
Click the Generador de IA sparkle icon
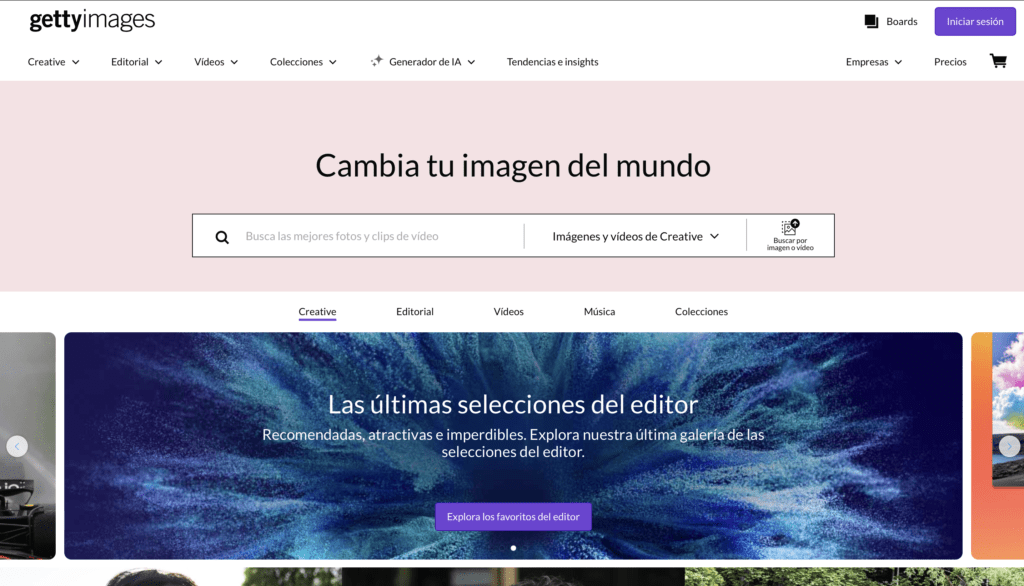coord(376,61)
